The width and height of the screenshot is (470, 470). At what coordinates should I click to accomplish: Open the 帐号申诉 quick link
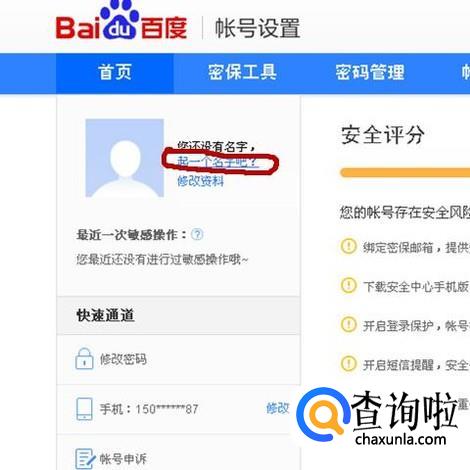pos(123,459)
